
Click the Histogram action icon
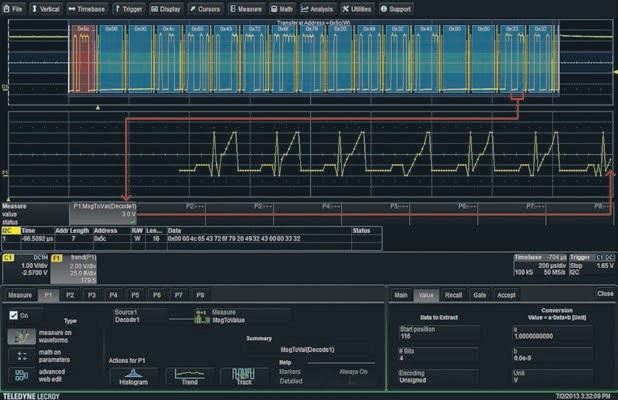click(x=133, y=377)
